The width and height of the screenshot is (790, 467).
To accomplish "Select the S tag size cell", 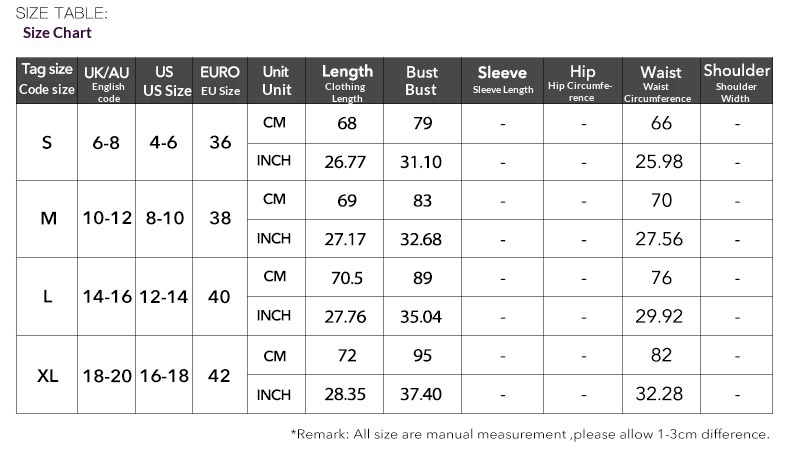I will [47, 142].
